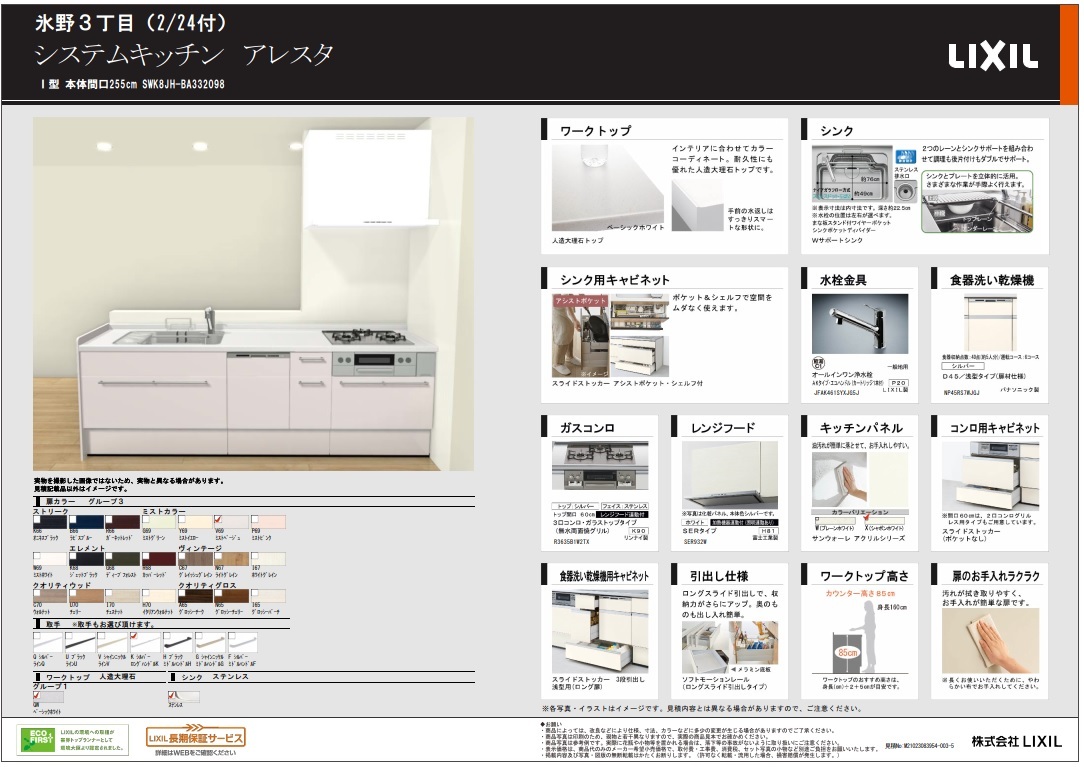
Task: Click the 氷野3丁目 title text
Action: coord(130,24)
